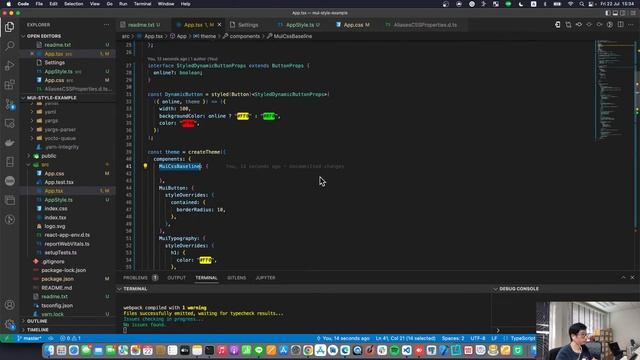Click green color swatch on backgroundColor line
Viewport: 640px width, 360px height.
click(269, 116)
